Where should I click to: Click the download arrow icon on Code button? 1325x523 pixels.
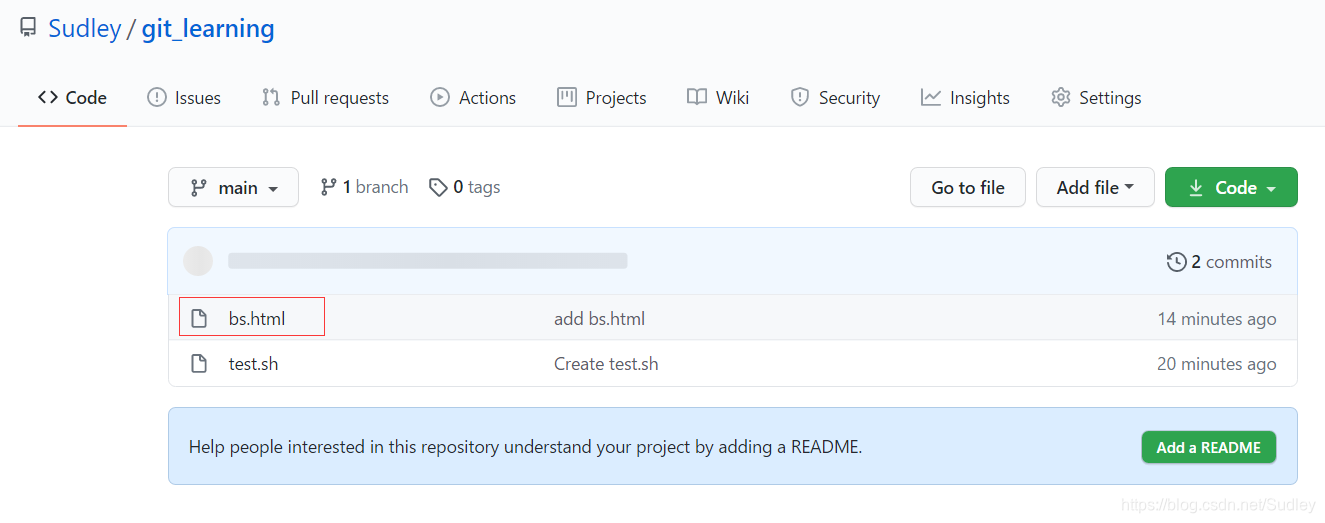tap(1196, 188)
